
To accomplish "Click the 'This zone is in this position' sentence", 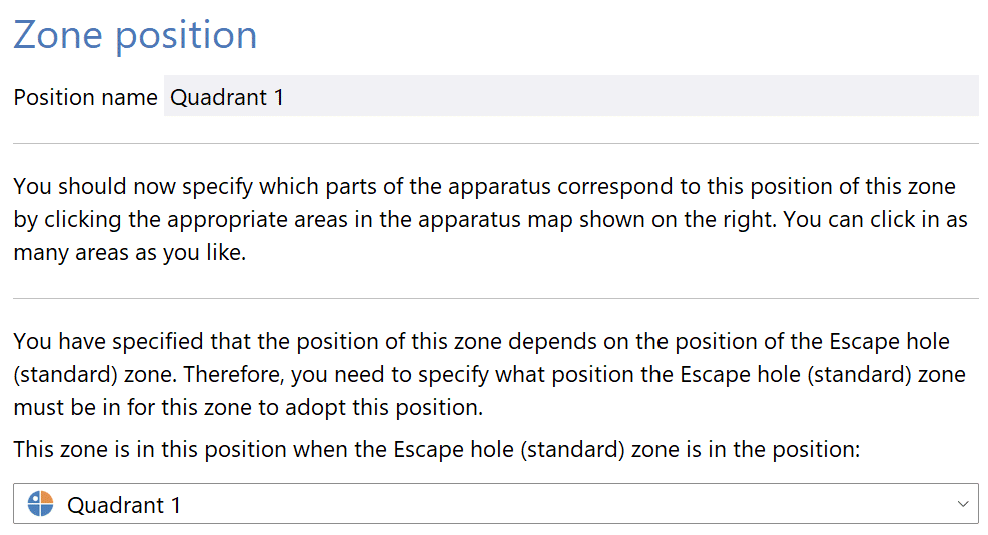I will (437, 449).
